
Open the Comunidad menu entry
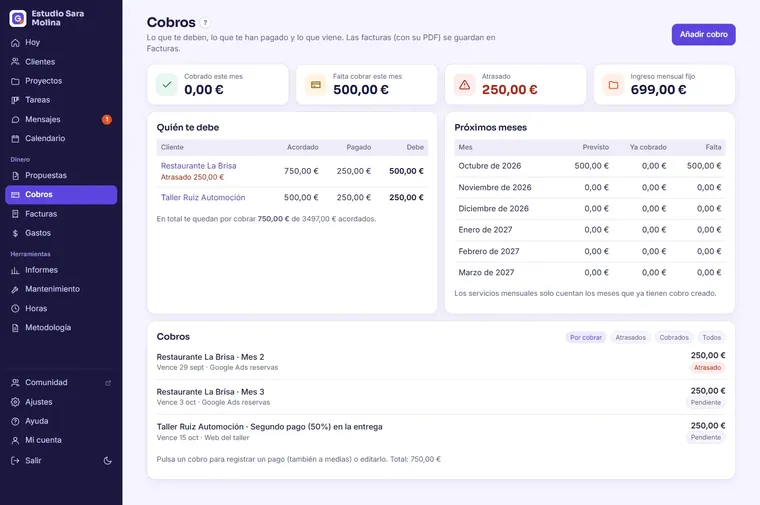(x=61, y=383)
